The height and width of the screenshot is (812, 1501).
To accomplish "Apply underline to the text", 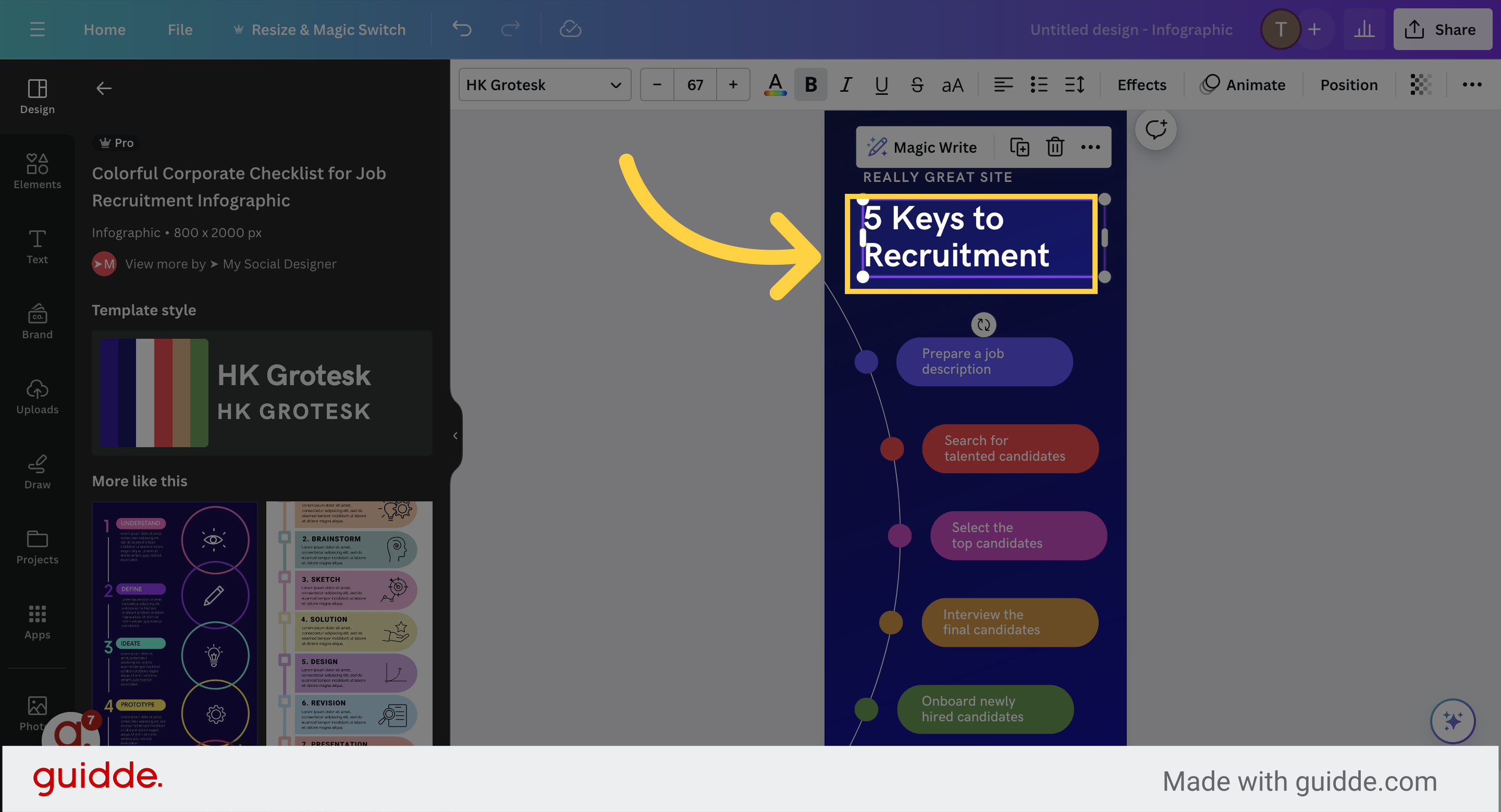I will click(880, 84).
